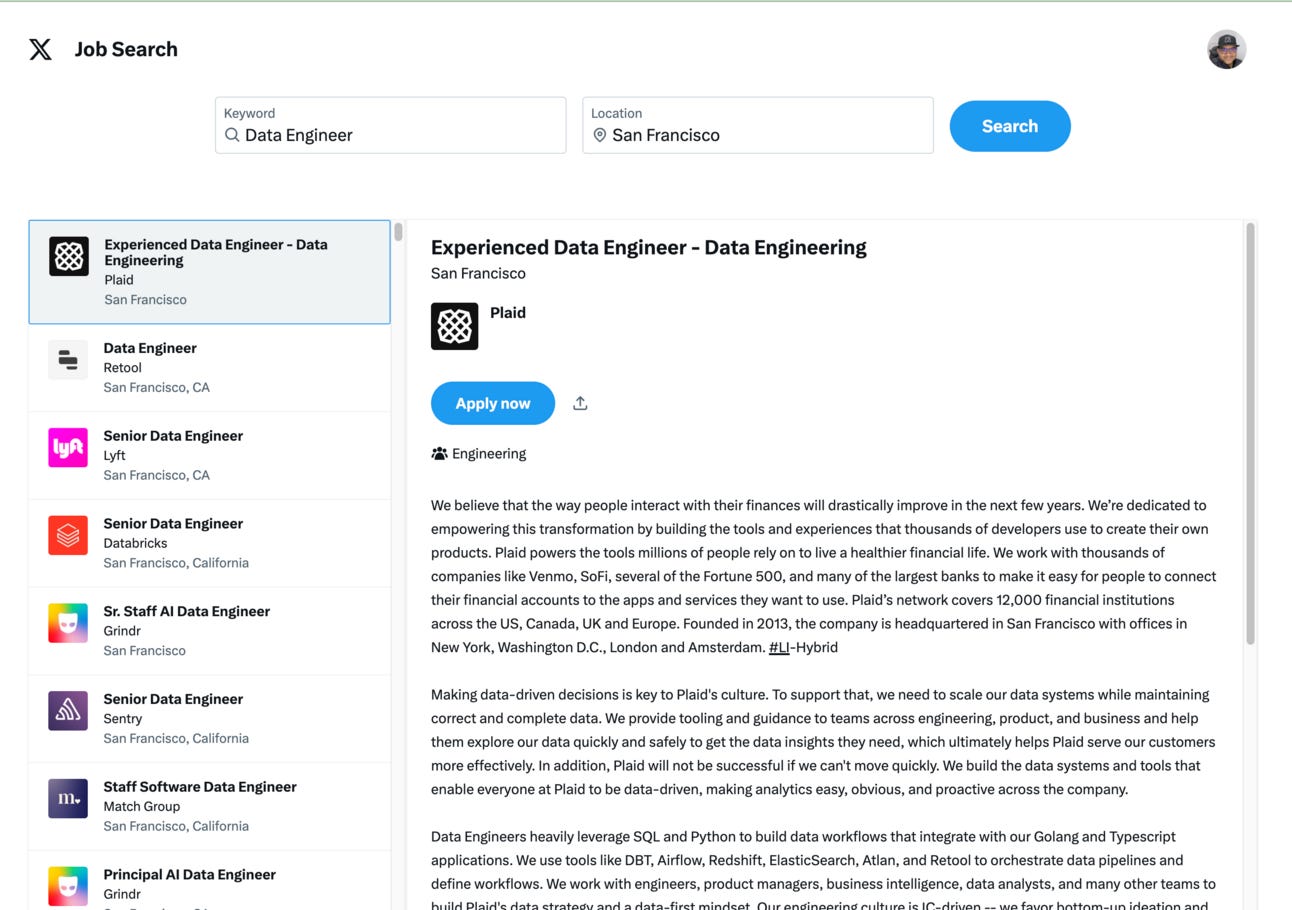The image size is (1292, 910).
Task: Select the Sentry Senior Data Engineer listing
Action: pyautogui.click(x=209, y=719)
